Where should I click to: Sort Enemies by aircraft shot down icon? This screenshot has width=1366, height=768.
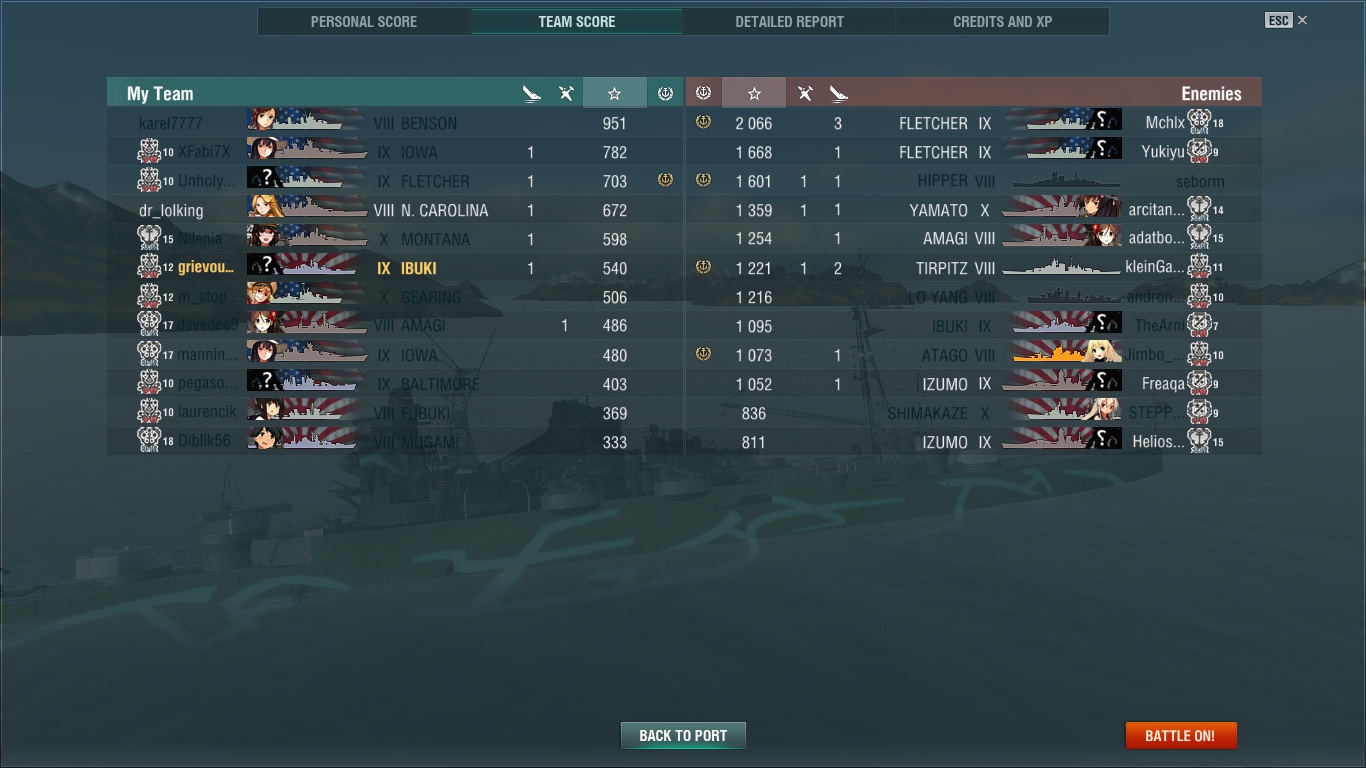[804, 93]
